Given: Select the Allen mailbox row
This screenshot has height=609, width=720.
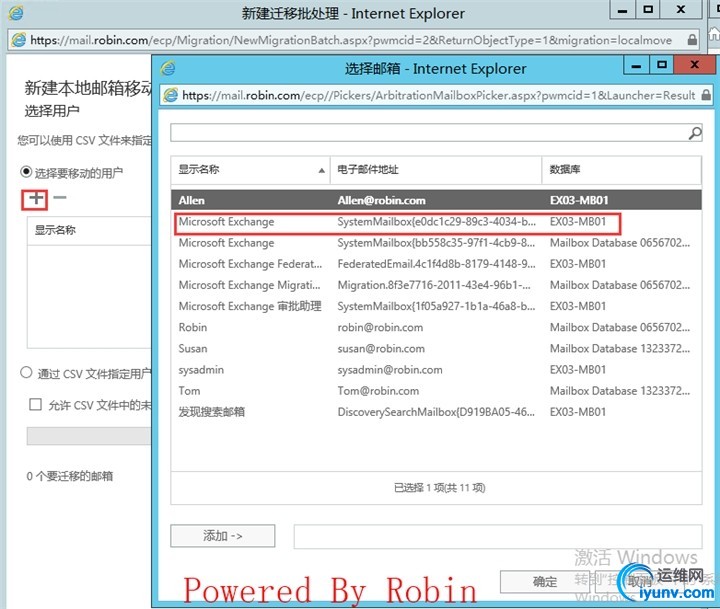Looking at the screenshot, I should tap(436, 200).
